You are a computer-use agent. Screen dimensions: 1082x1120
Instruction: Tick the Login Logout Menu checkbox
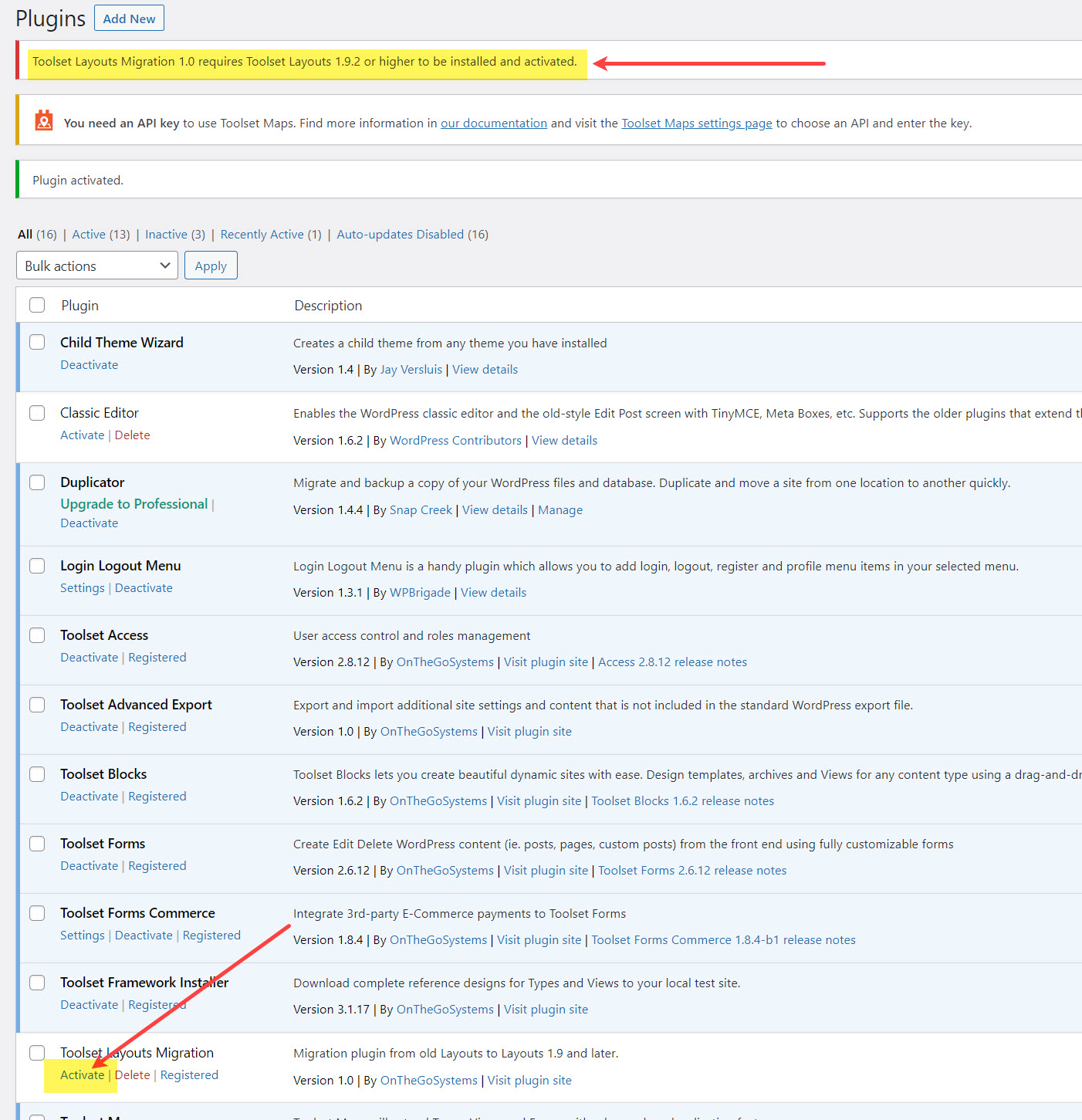[37, 566]
